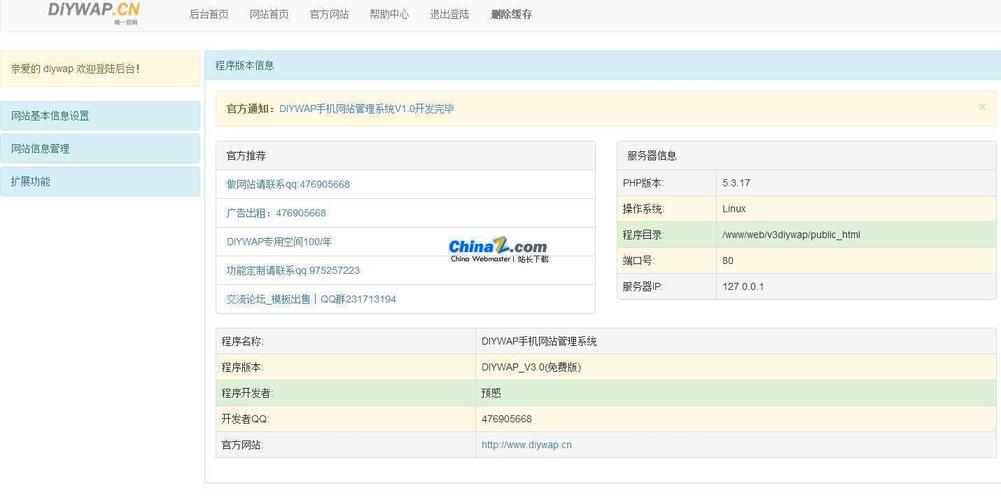The height and width of the screenshot is (500, 1001).
Task: Select the PHP version value 5.3.17
Action: 736,183
